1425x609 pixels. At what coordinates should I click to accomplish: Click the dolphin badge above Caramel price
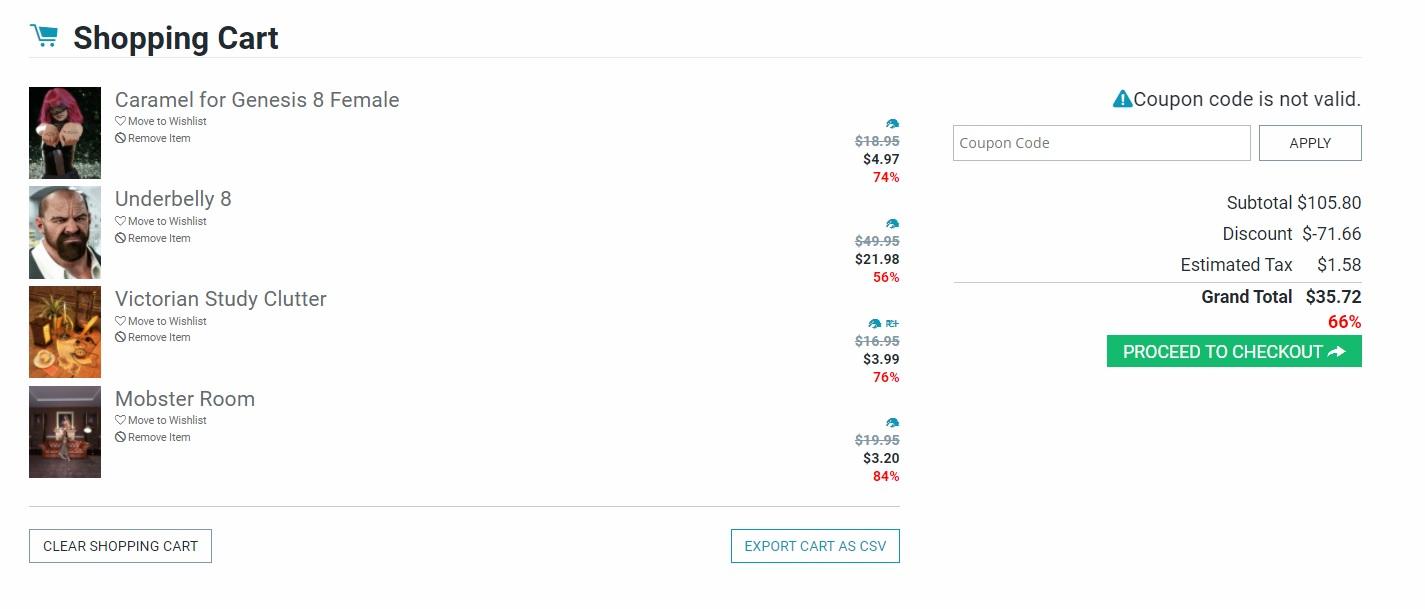pyautogui.click(x=892, y=124)
